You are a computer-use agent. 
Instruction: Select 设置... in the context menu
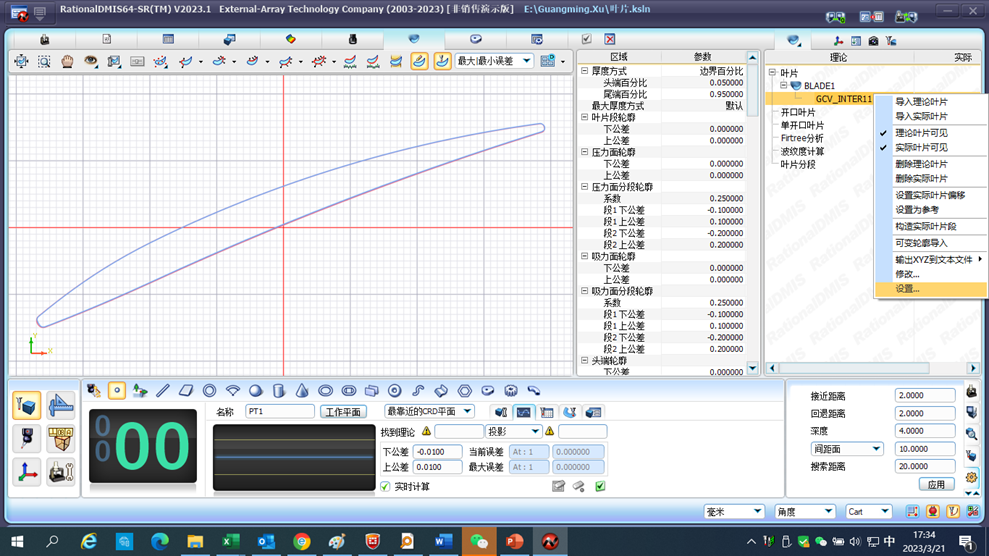[908, 289]
